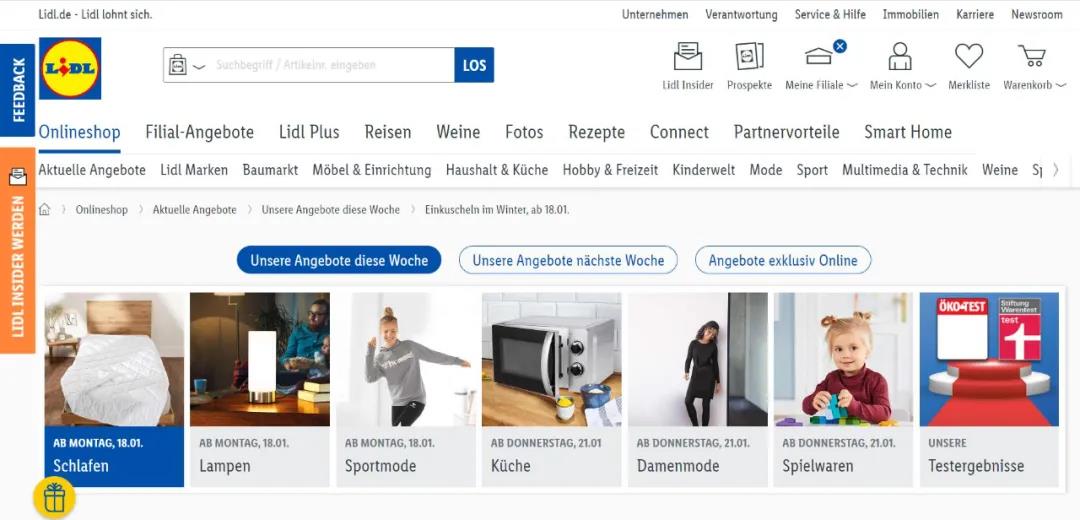The height and width of the screenshot is (520, 1080).
Task: Click the Lidl logo
Action: [x=70, y=68]
